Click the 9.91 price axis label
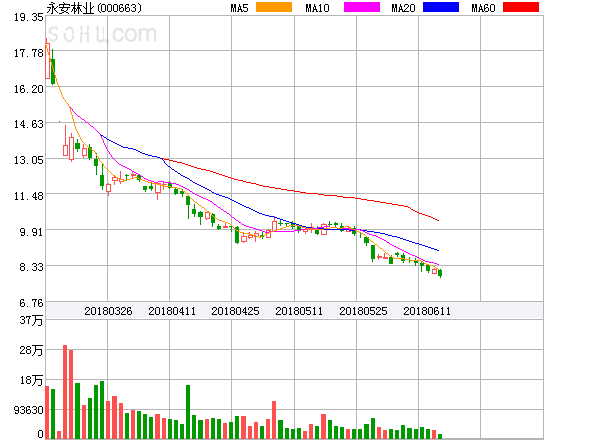The width and height of the screenshot is (600, 440). 31,232
